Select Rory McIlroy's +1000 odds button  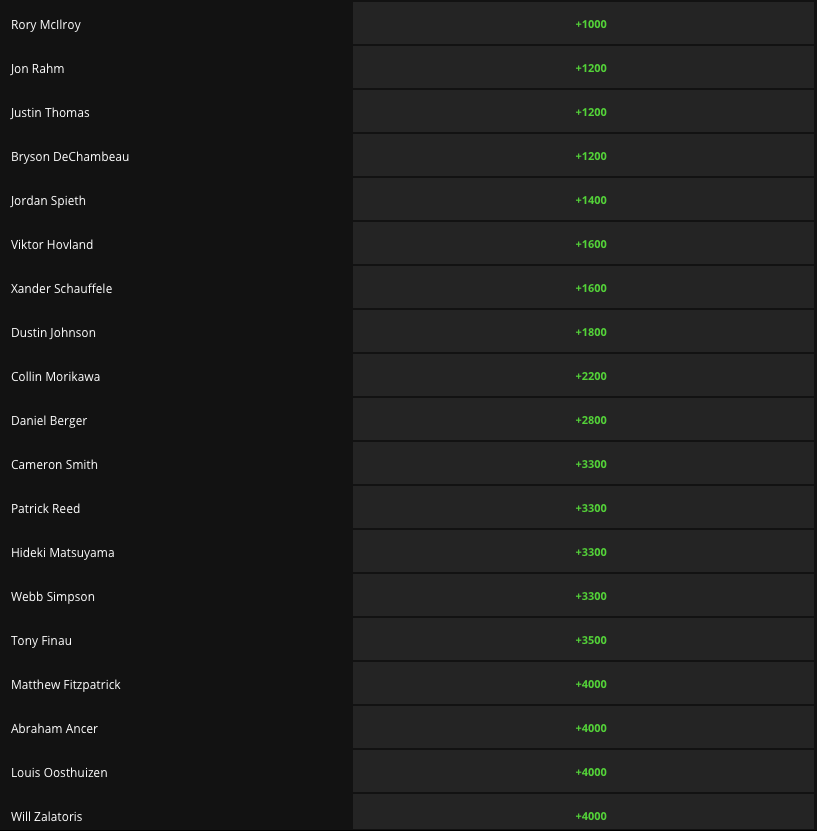tap(590, 24)
